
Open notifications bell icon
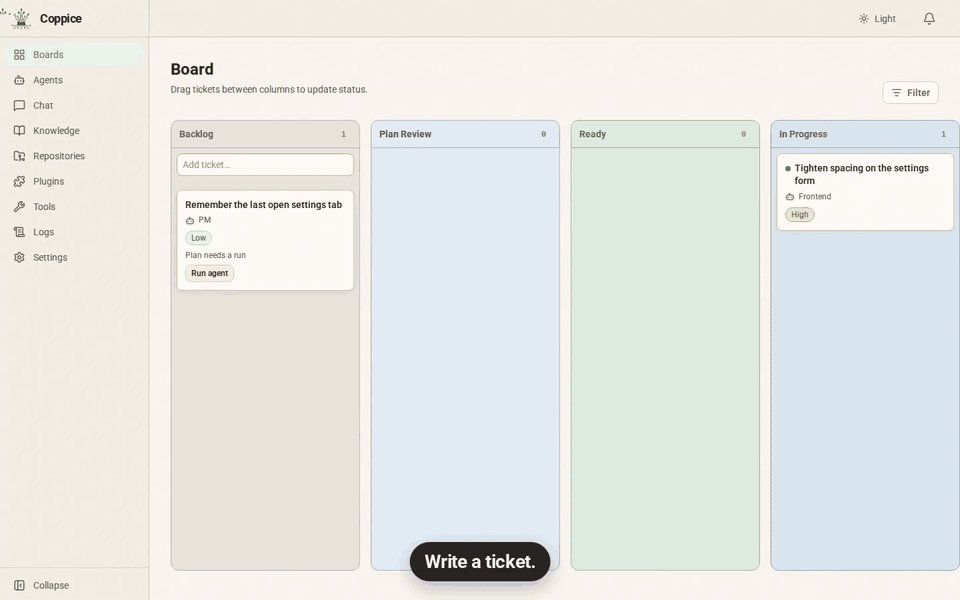tap(929, 18)
